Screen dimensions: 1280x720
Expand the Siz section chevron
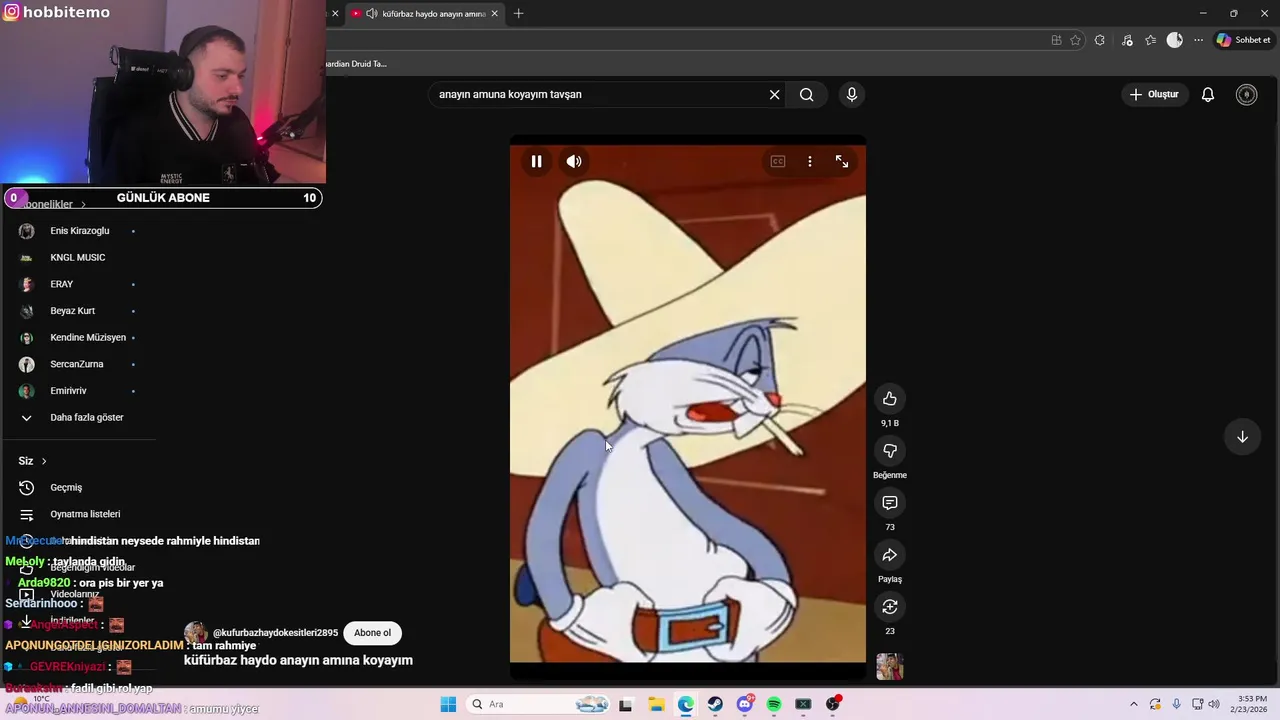click(44, 461)
